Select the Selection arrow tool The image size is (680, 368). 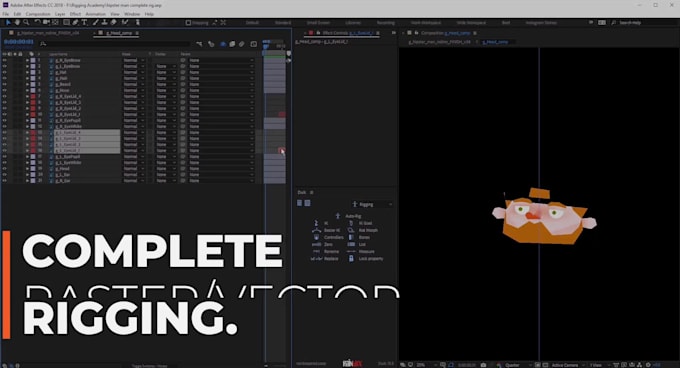8,23
